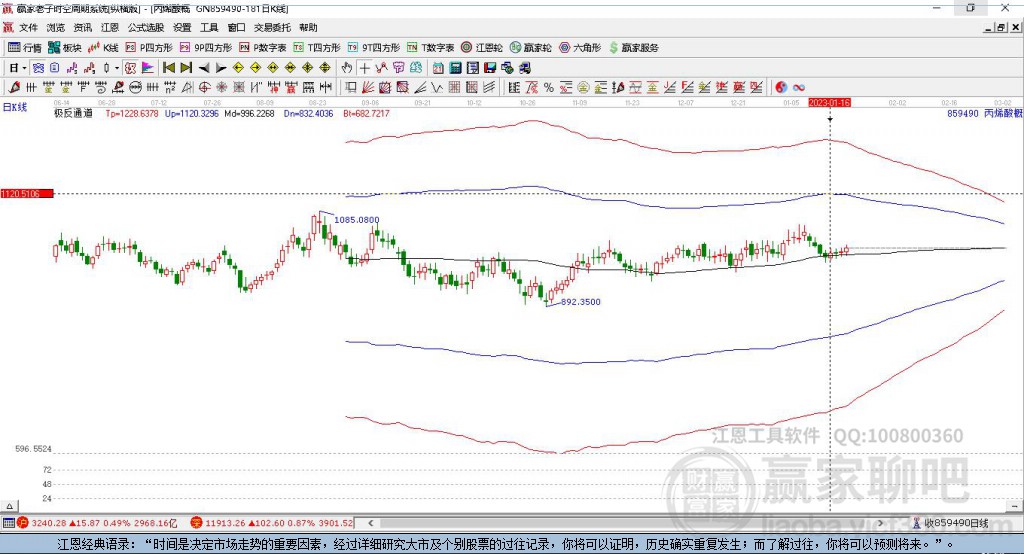This screenshot has height=554, width=1024.
Task: Open the 公式选股 menu
Action: [x=146, y=27]
